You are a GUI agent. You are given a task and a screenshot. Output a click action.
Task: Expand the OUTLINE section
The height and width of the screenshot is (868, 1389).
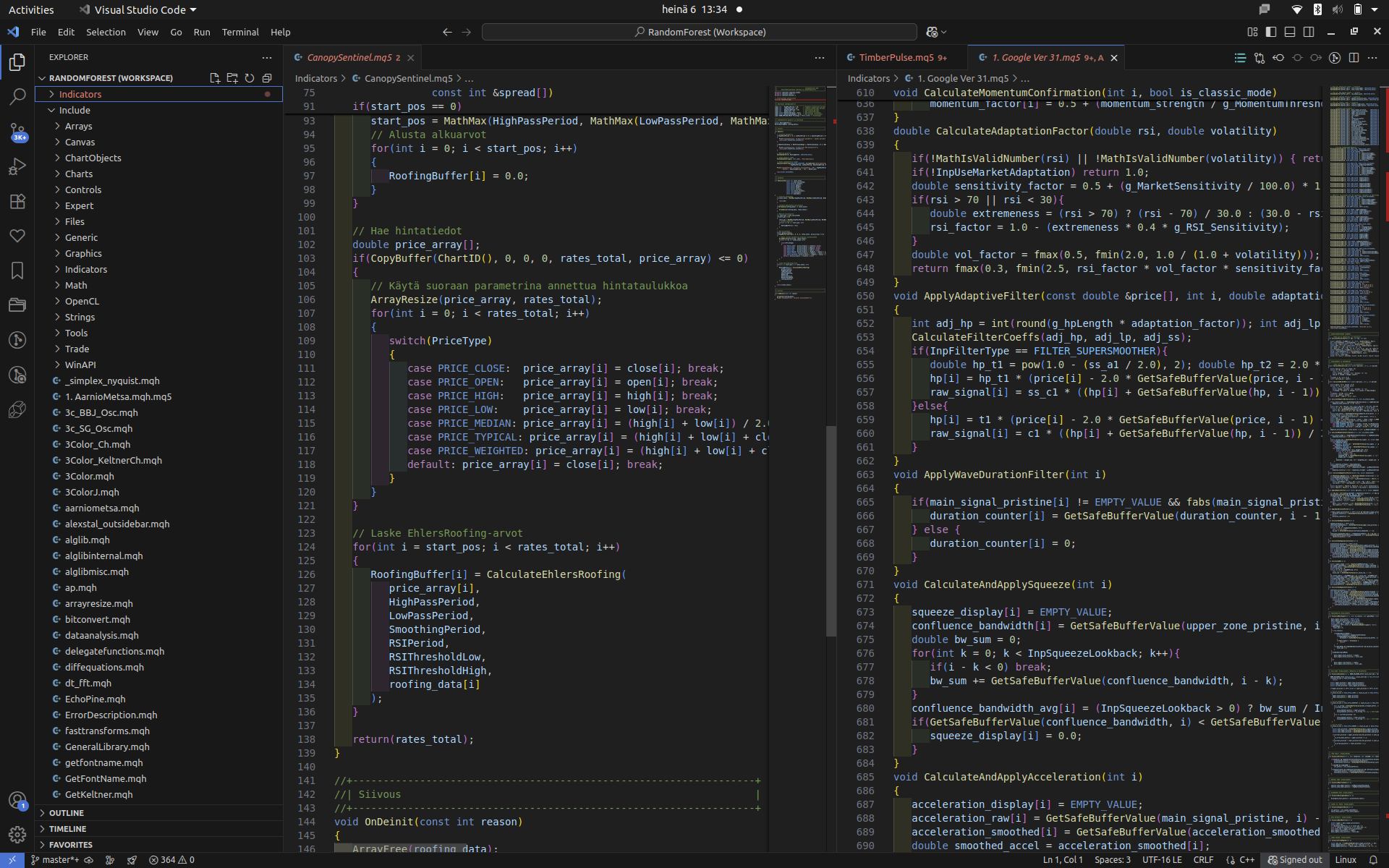point(67,813)
